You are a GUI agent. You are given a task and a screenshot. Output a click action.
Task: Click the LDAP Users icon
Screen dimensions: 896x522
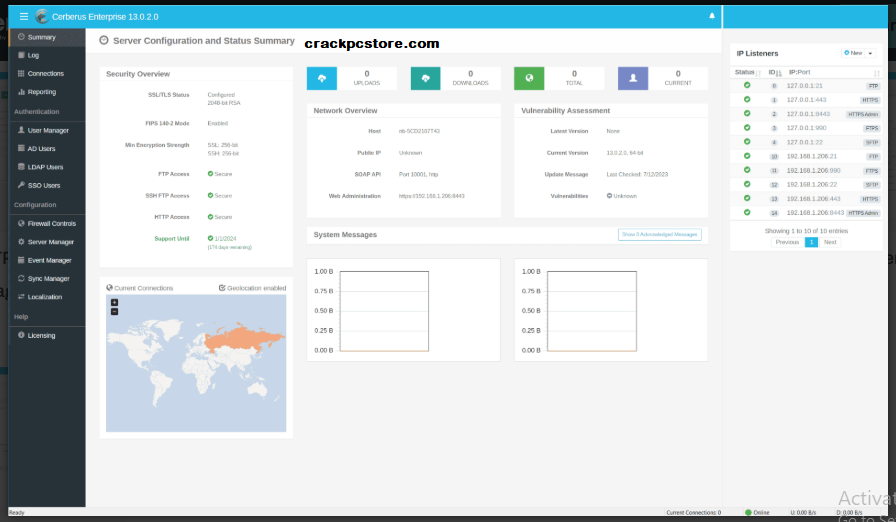point(21,167)
